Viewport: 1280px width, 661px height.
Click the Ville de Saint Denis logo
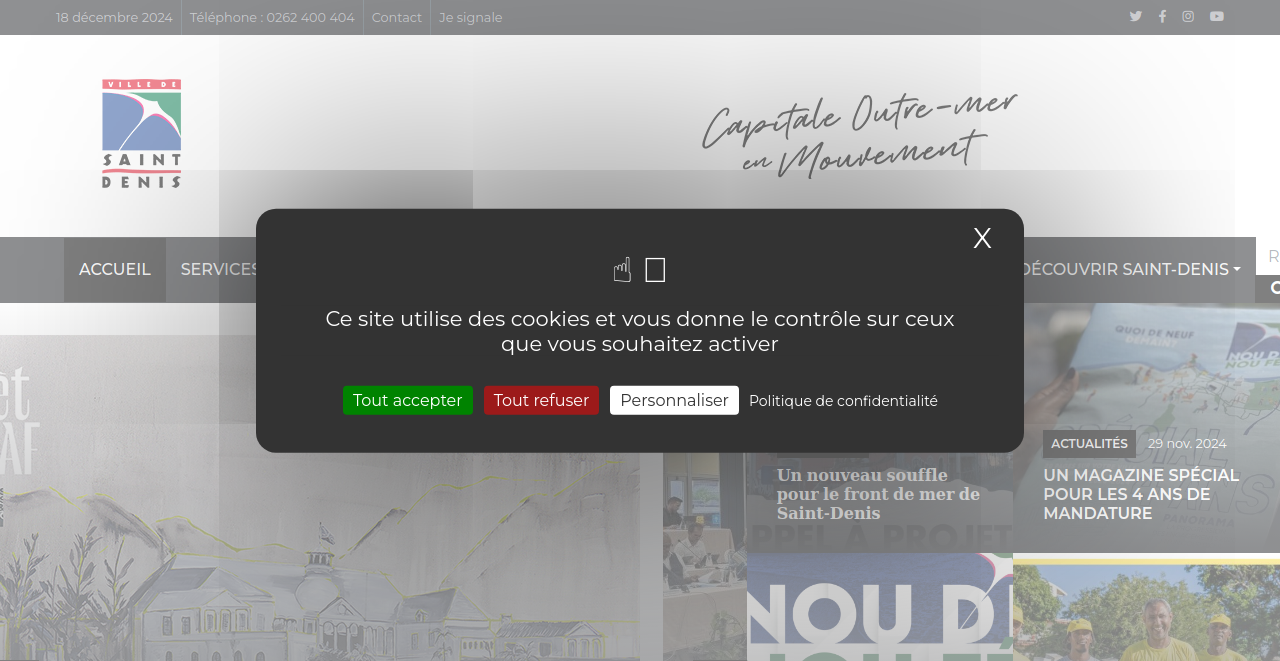click(141, 134)
